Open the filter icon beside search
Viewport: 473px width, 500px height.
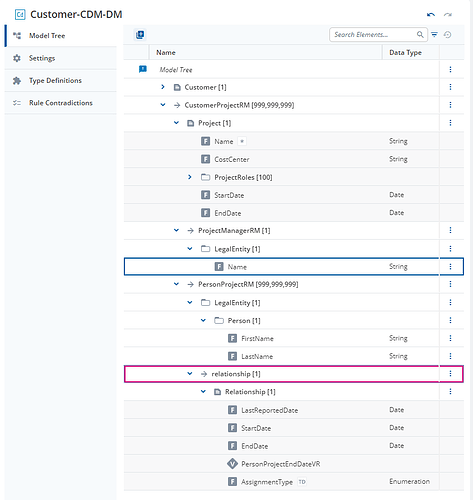pos(434,34)
